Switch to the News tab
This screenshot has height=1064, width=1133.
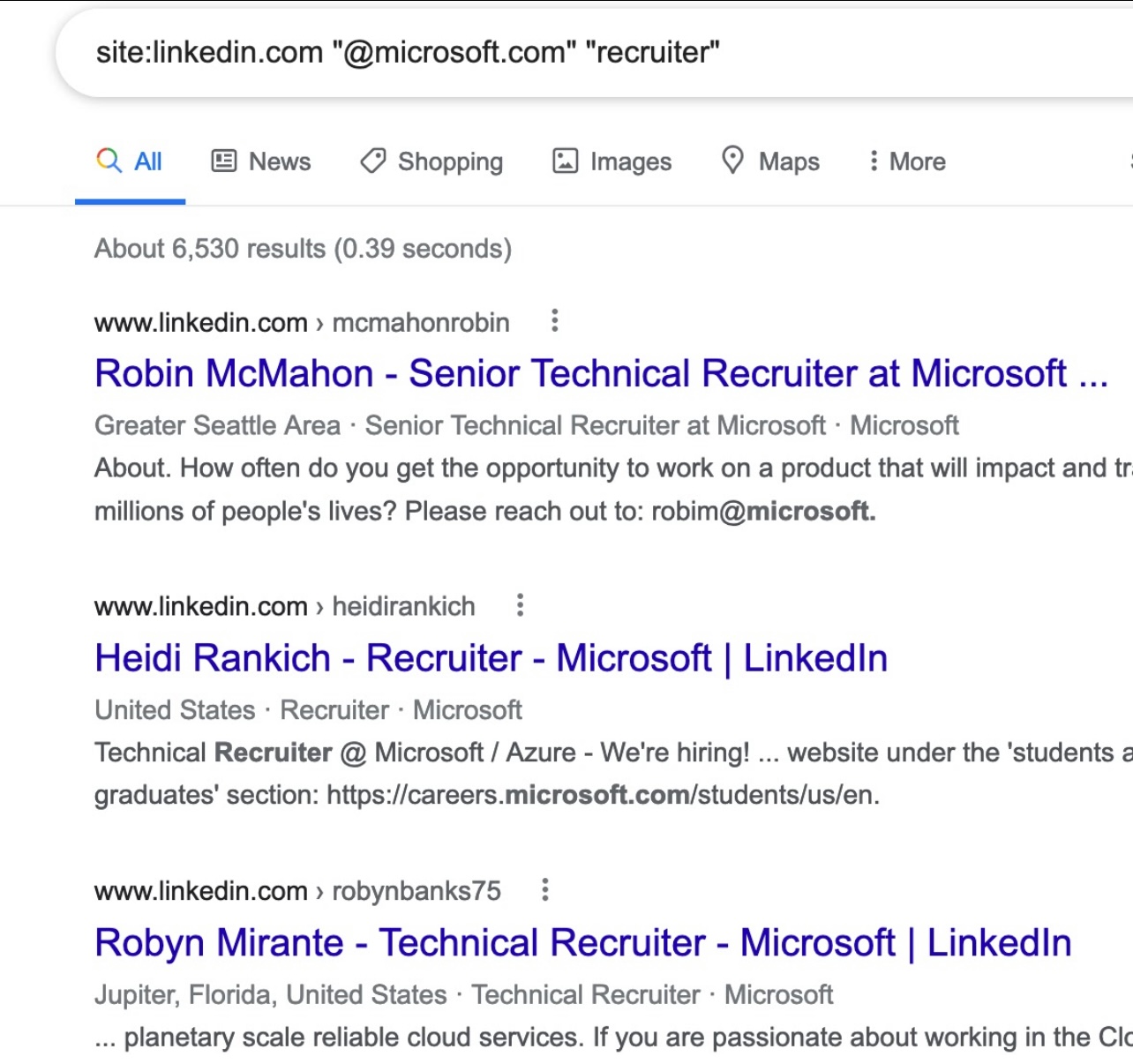(261, 161)
